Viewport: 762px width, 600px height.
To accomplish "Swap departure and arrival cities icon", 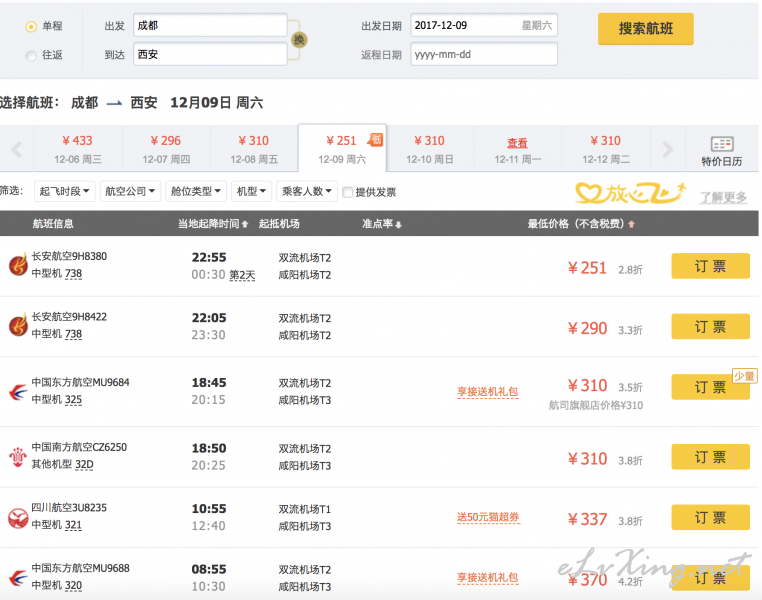I will [x=299, y=40].
